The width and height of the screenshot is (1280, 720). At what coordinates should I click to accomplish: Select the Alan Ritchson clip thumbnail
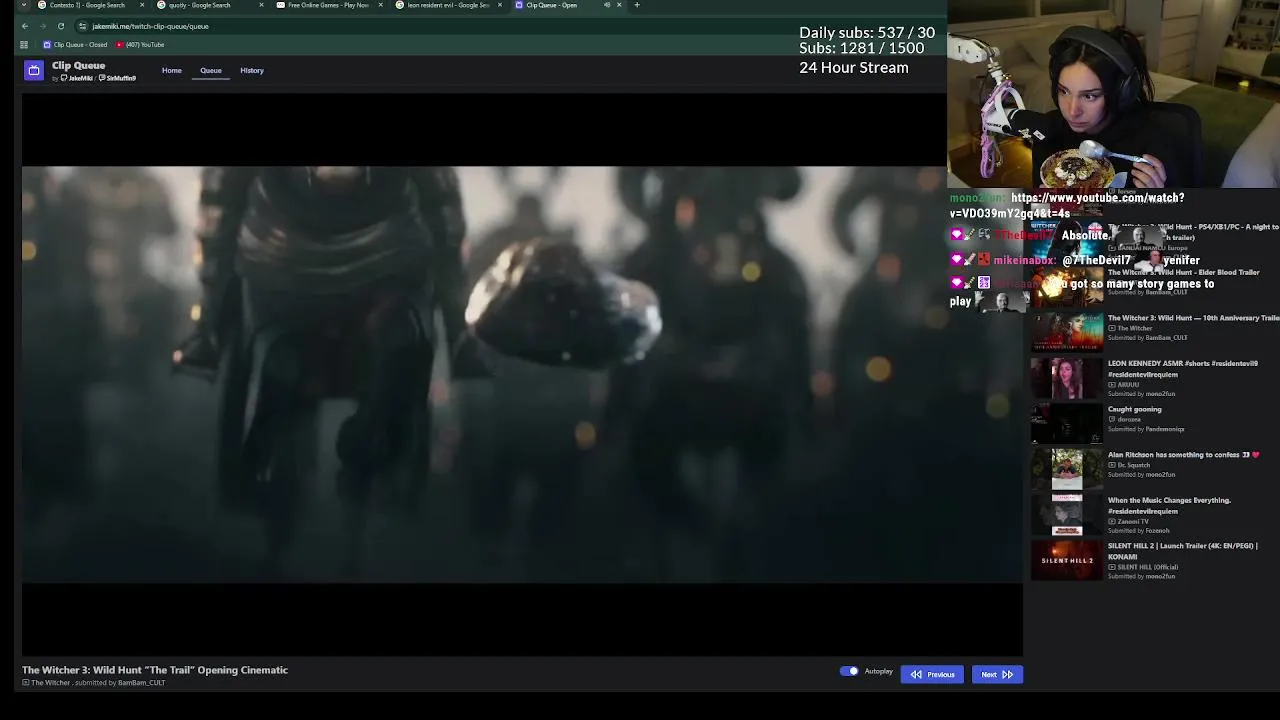1067,469
